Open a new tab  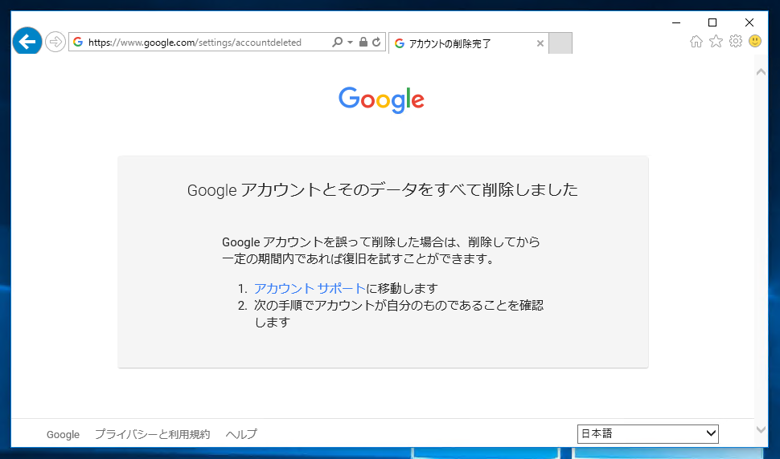[x=560, y=43]
